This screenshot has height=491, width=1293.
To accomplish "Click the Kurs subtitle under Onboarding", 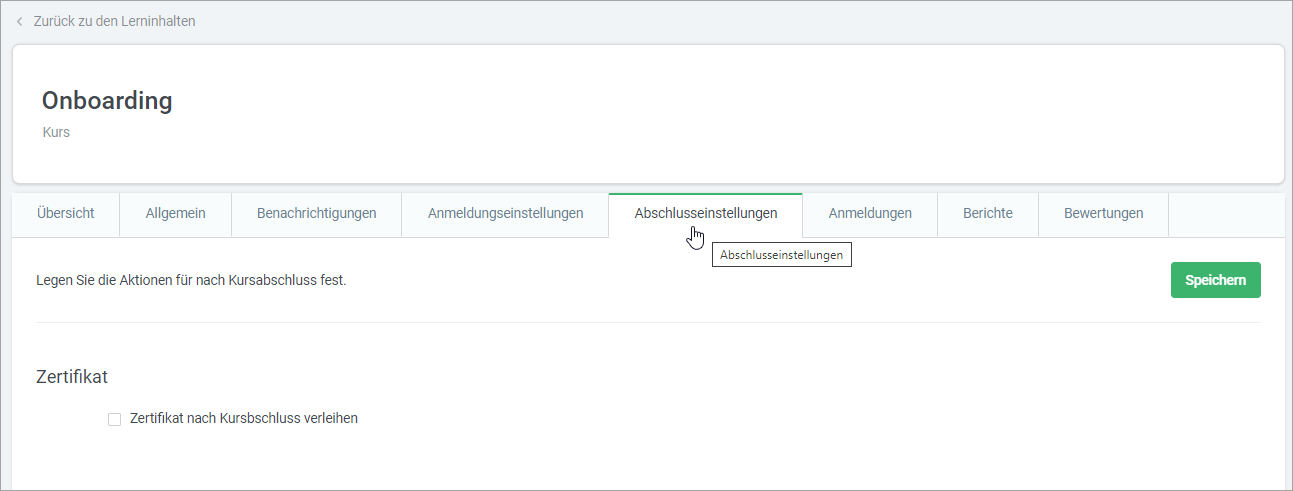I will (56, 132).
